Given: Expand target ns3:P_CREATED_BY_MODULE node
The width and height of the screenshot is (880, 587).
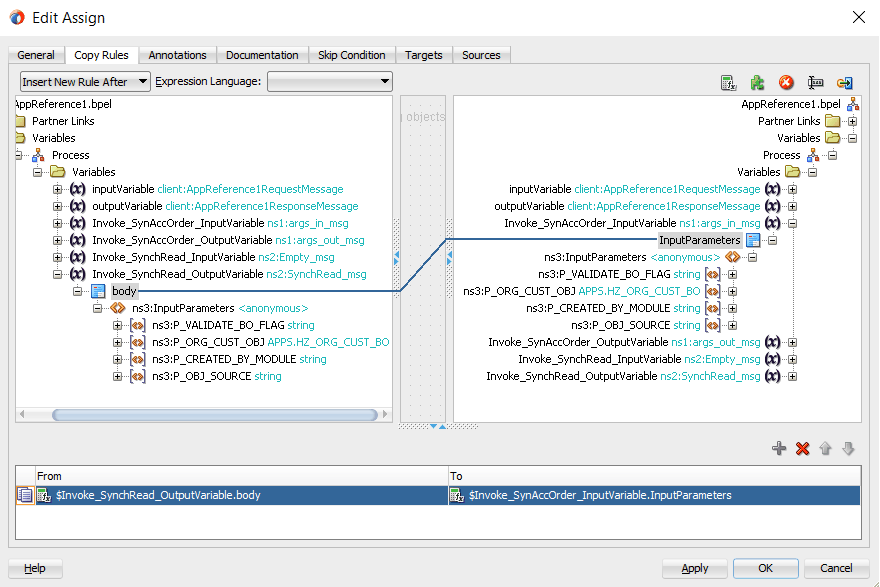Looking at the screenshot, I should click(732, 308).
